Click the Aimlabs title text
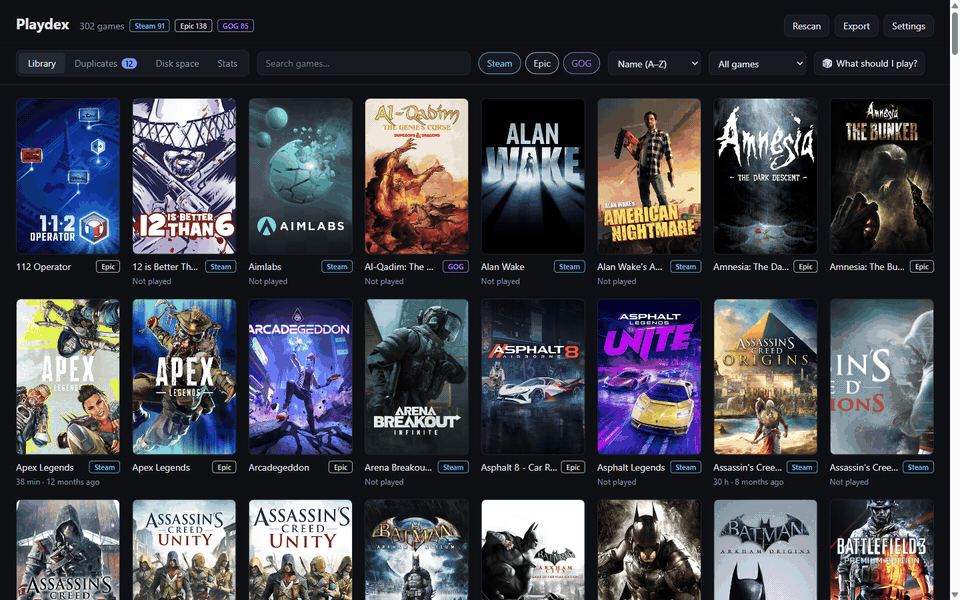The width and height of the screenshot is (960, 600). [x=265, y=267]
